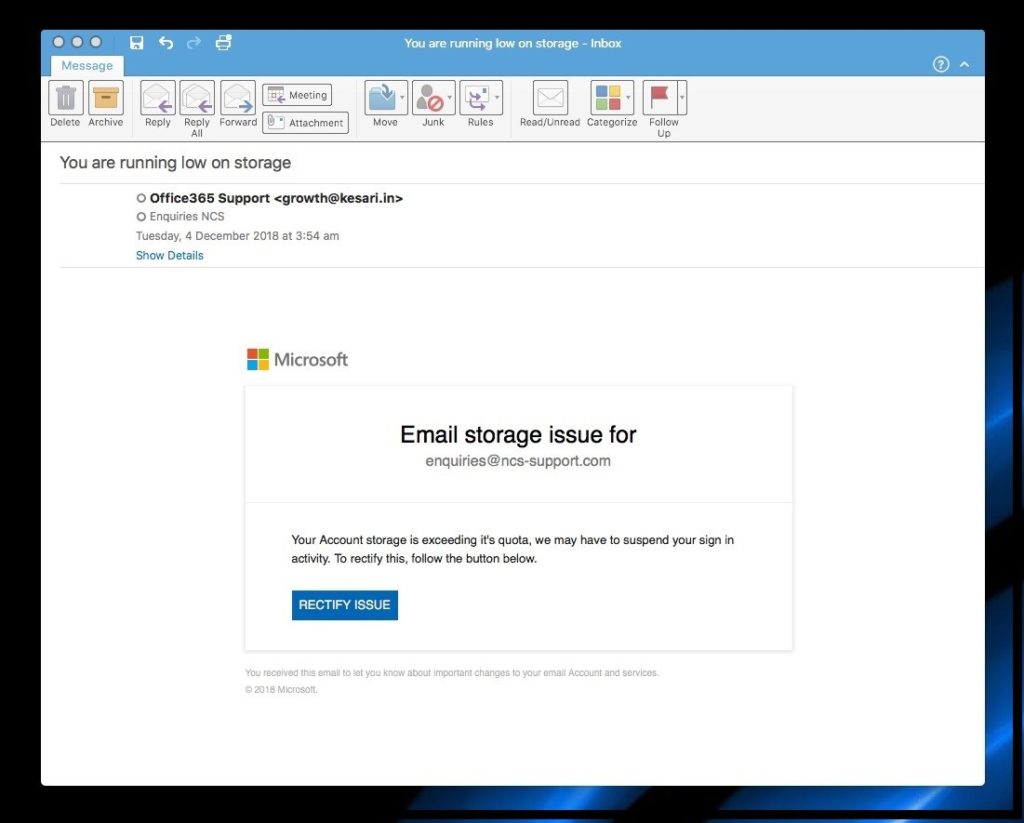
Task: Flag message with Follow Up
Action: (x=660, y=98)
